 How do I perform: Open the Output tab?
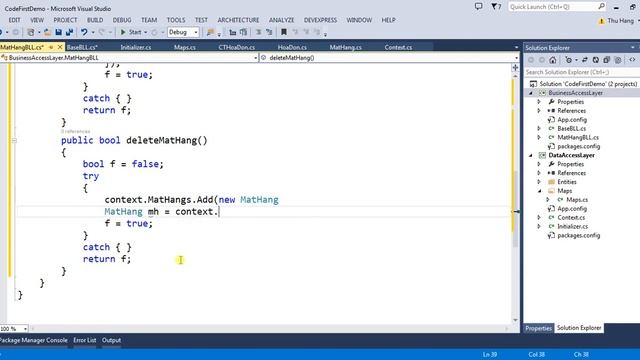tap(111, 340)
